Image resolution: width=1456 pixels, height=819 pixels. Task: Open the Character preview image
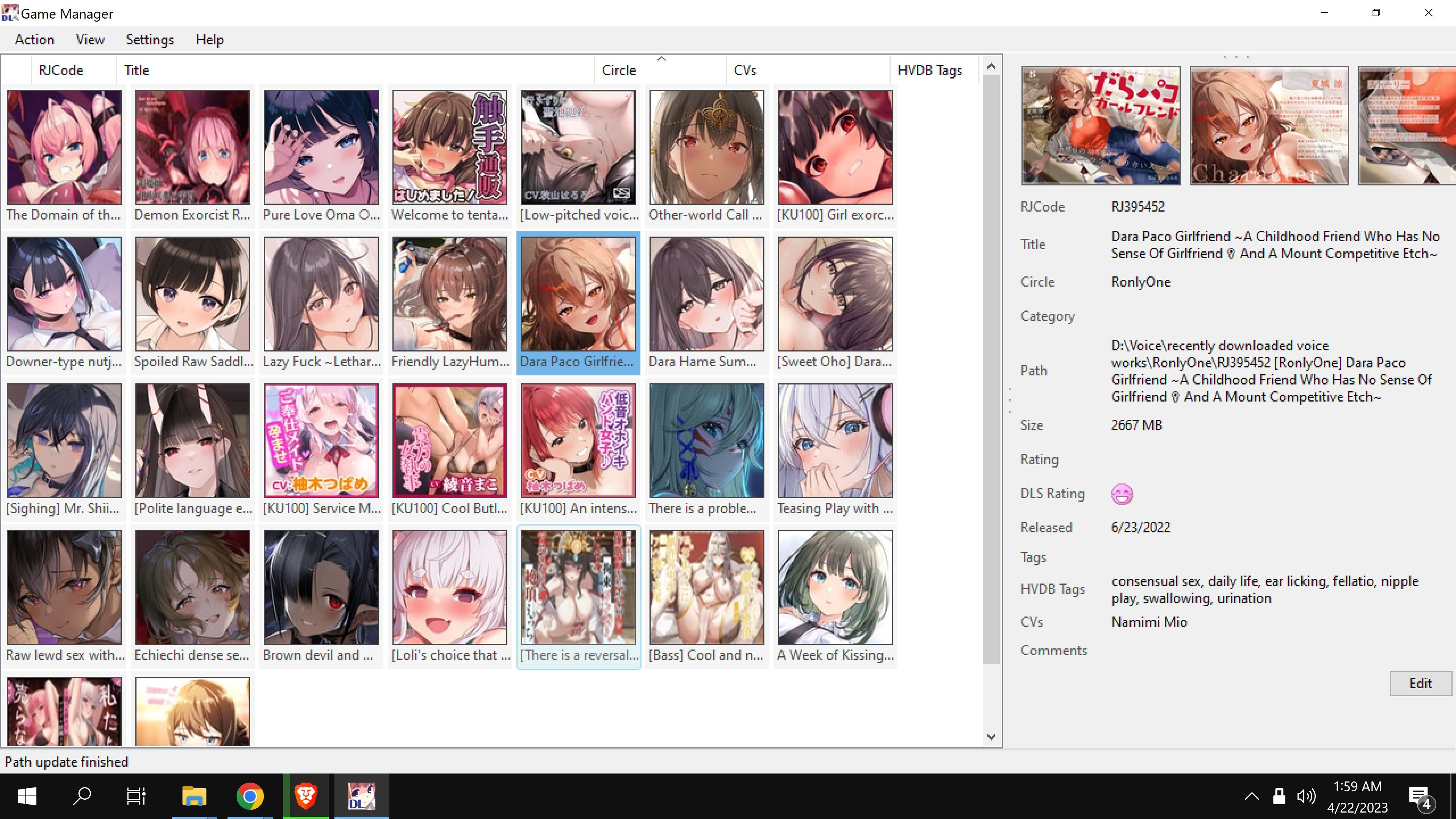tap(1269, 126)
